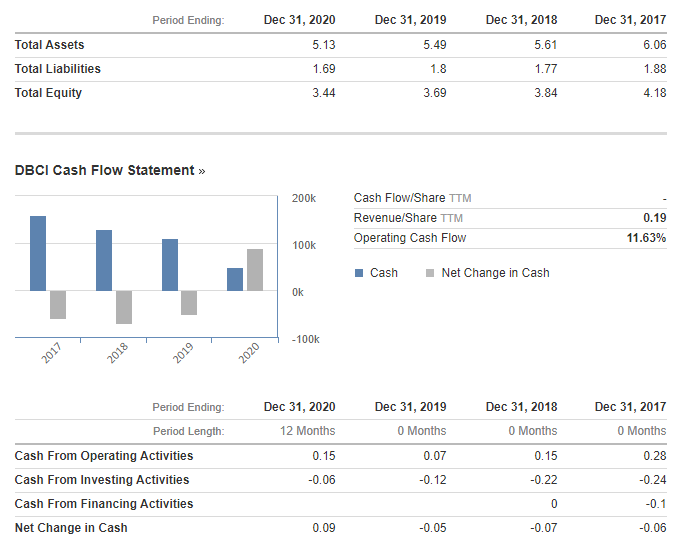Select the Cash From Operating Activities row label
The width and height of the screenshot is (683, 550).
pos(103,456)
